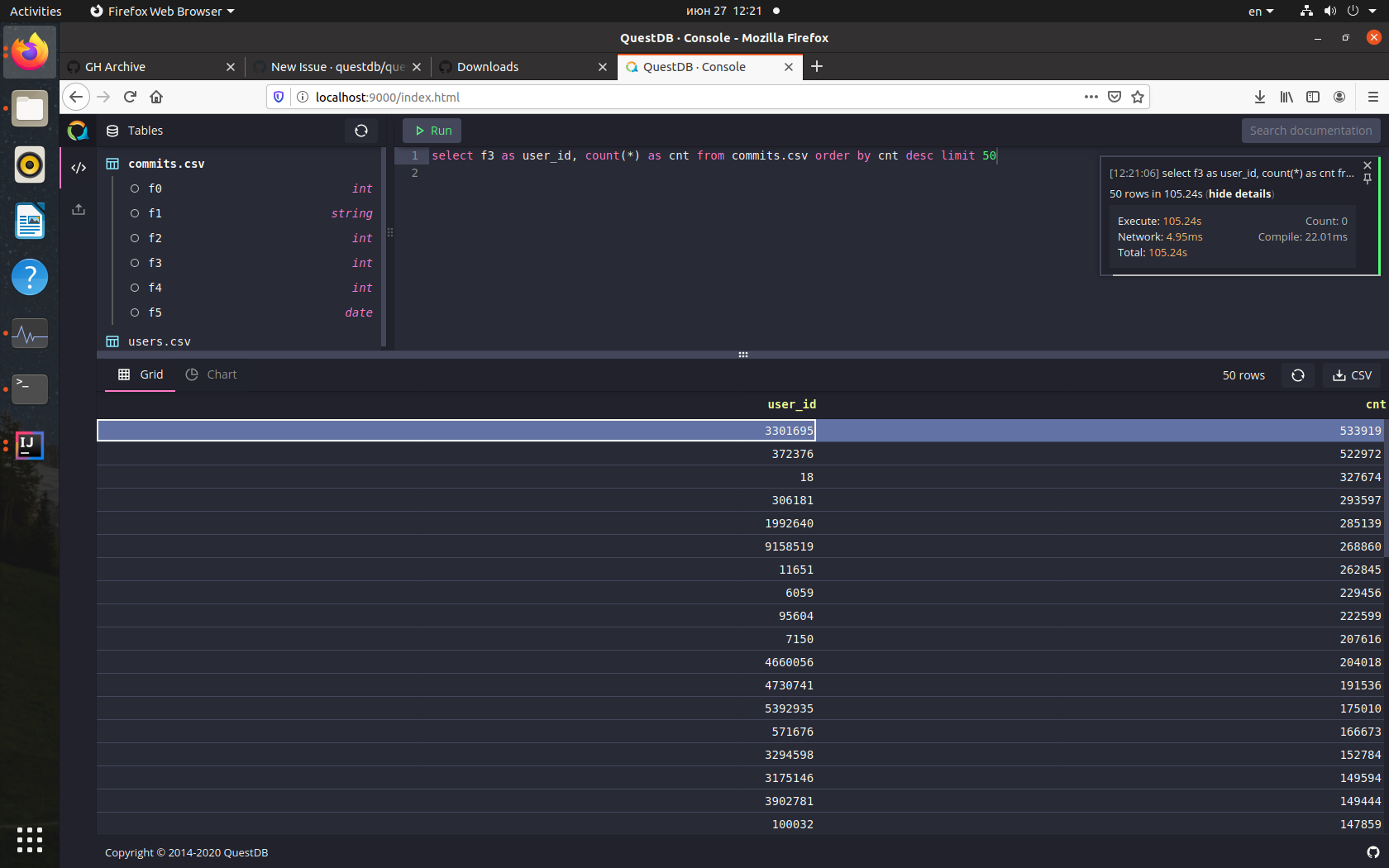The width and height of the screenshot is (1389, 868).
Task: Toggle the f5 date column circle
Action: tap(135, 312)
